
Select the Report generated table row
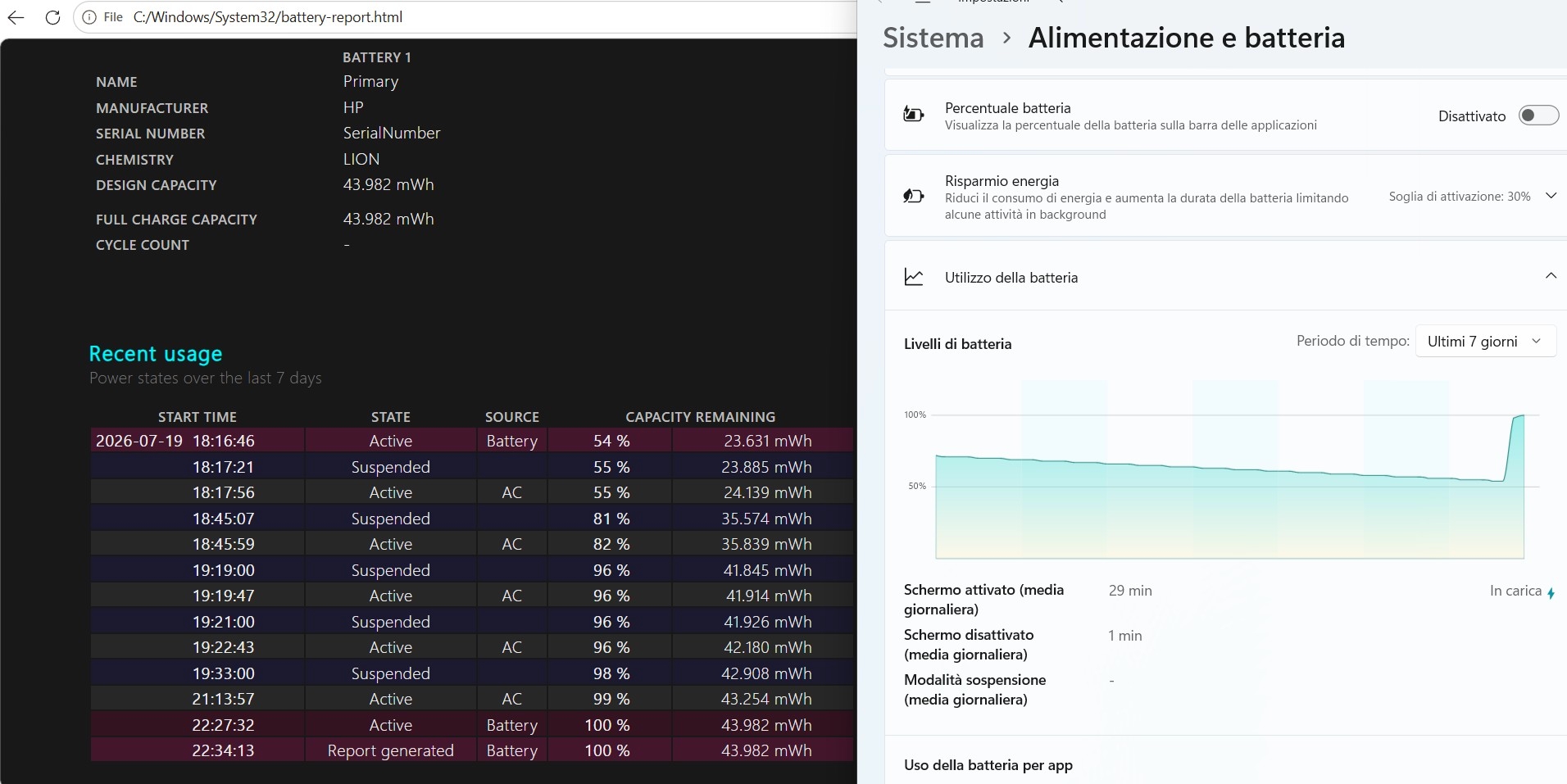click(472, 750)
